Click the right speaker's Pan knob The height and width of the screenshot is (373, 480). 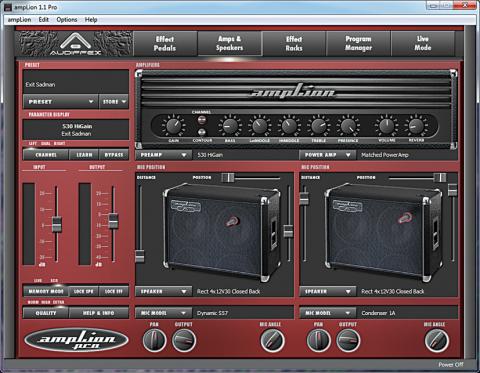pyautogui.click(x=318, y=340)
